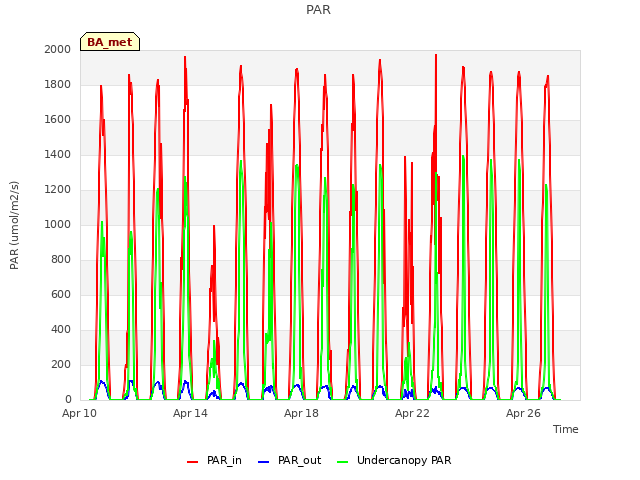The width and height of the screenshot is (640, 480).
Task: Click the 1400 y-axis tick label
Action: pyautogui.click(x=58, y=154)
